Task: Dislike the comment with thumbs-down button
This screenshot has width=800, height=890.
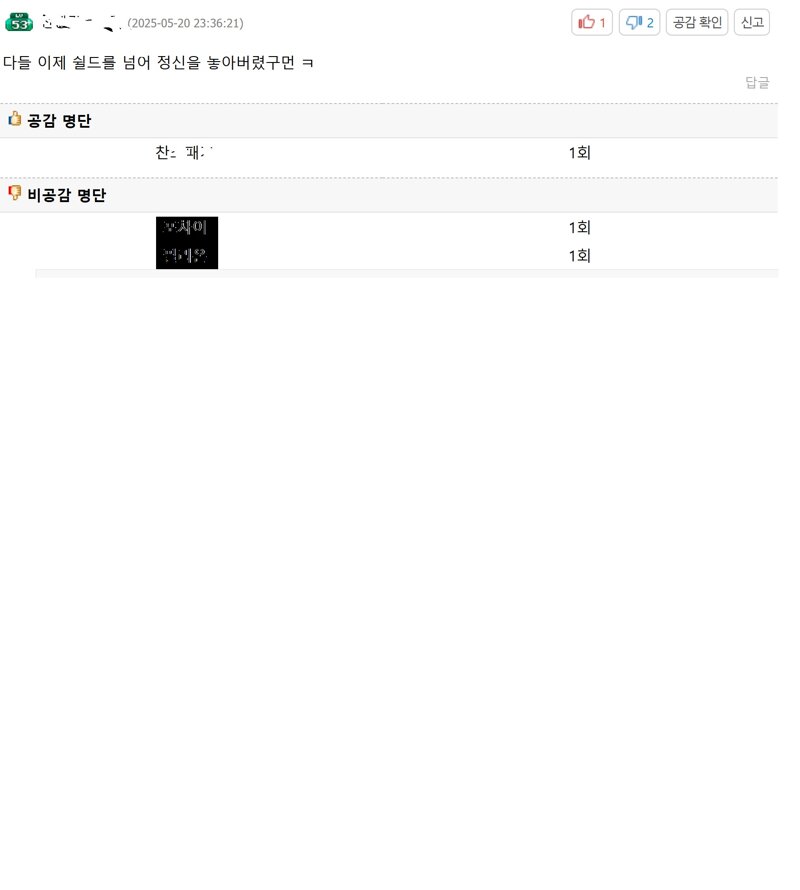Action: [639, 23]
